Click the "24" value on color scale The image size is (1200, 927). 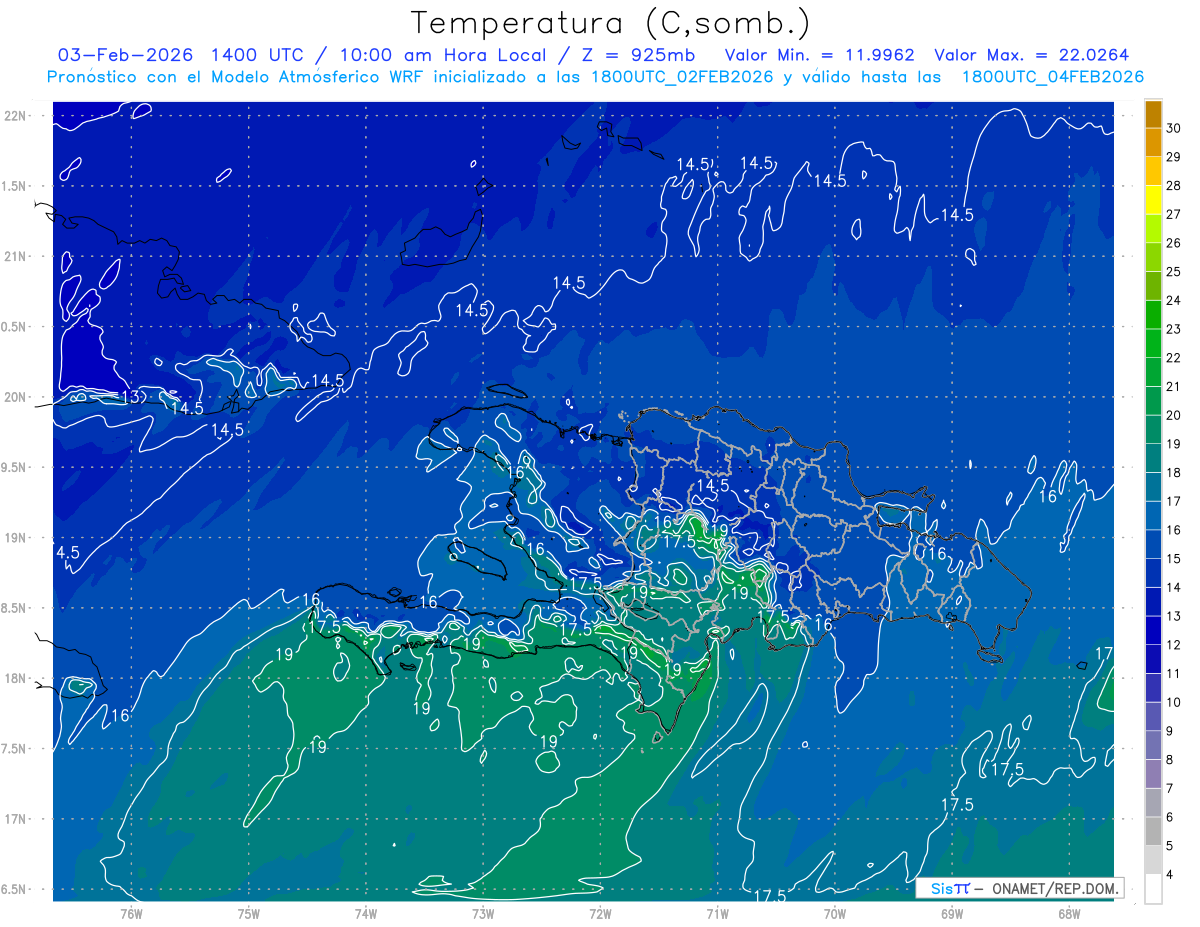click(1174, 300)
